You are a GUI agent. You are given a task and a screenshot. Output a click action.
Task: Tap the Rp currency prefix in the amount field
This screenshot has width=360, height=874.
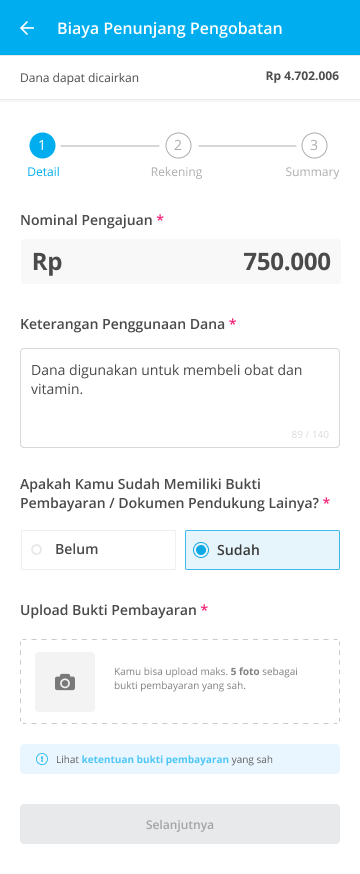[x=47, y=261]
